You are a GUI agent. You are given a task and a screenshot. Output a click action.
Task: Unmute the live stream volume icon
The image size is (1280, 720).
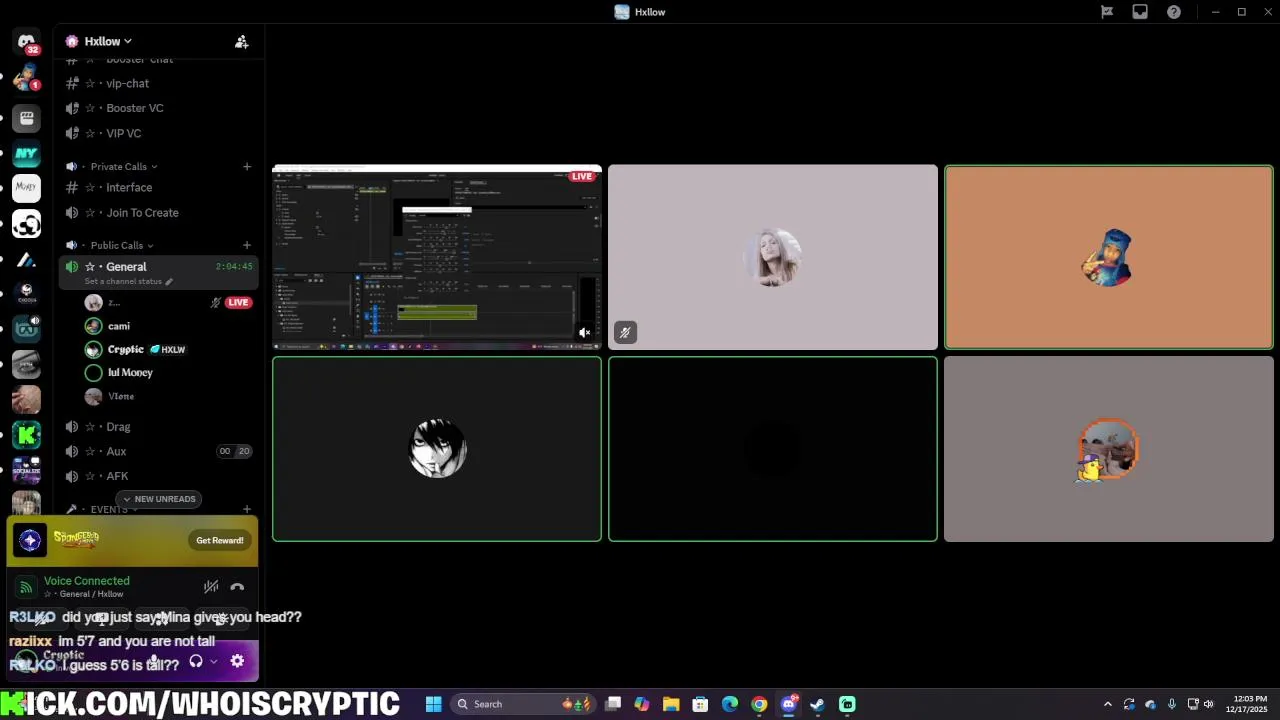(585, 333)
